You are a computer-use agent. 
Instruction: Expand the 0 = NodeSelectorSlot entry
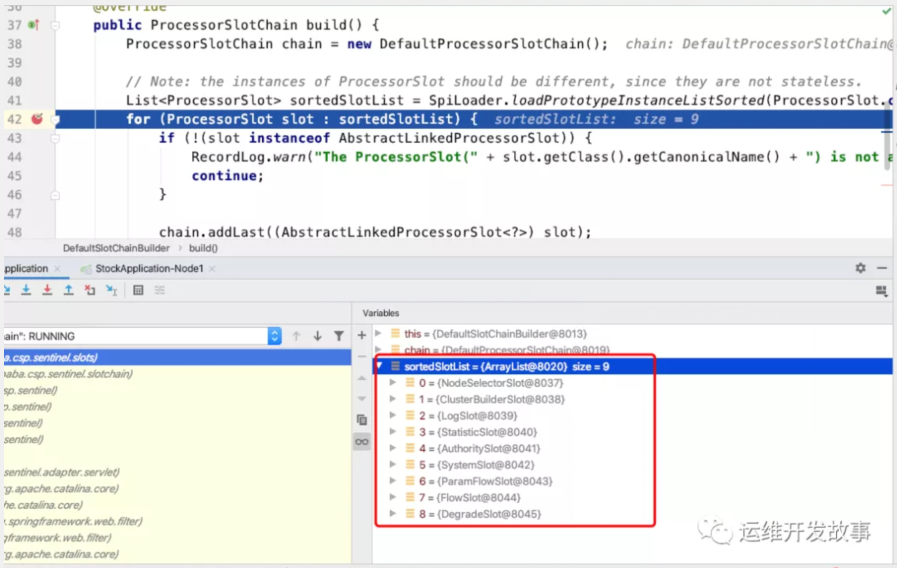coord(392,383)
